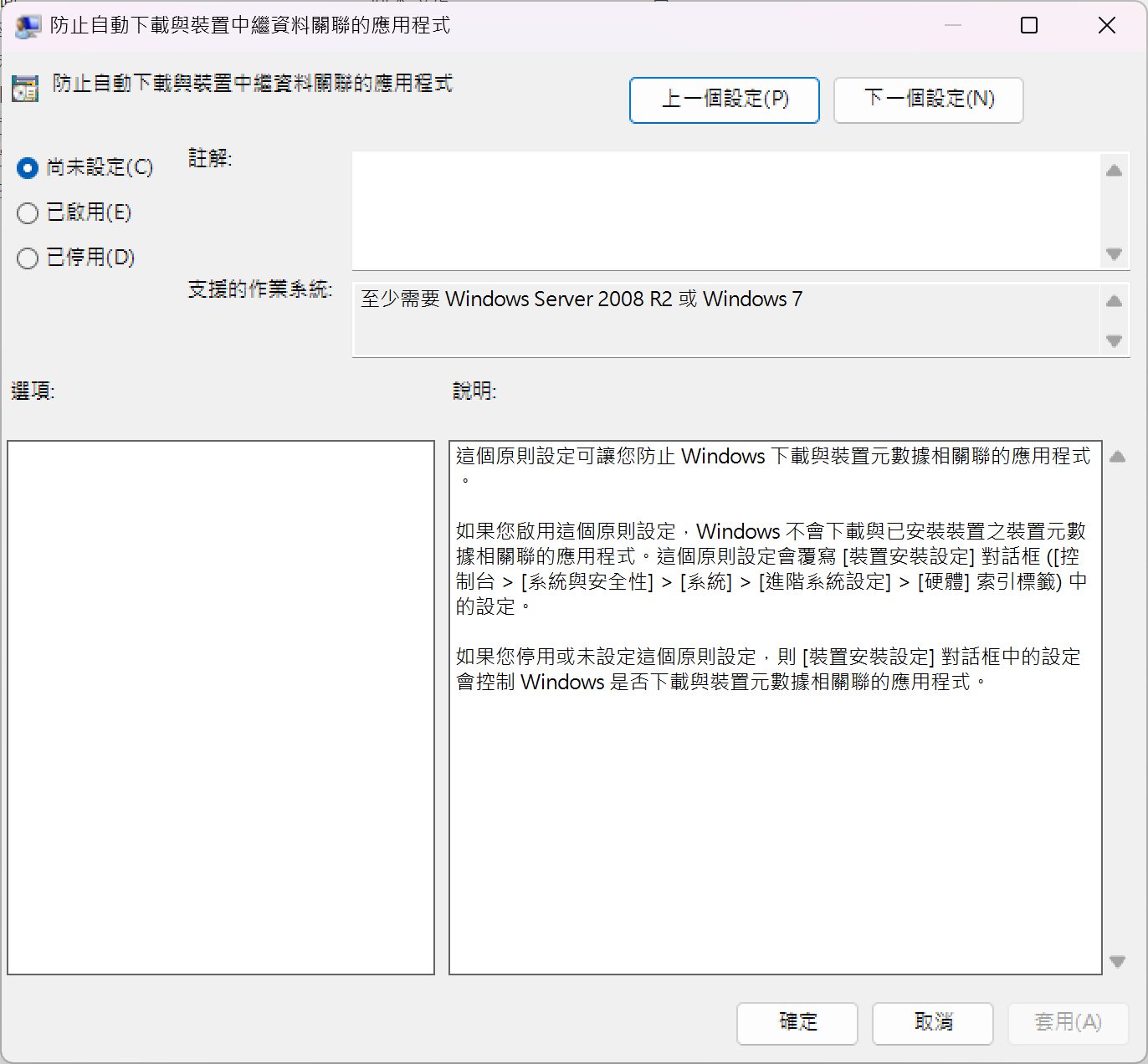Screen dimensions: 1148x1064
Task: Click the policy heading 防止自動下載與裝置中繼資料關聯的應用程式
Action: [x=253, y=84]
